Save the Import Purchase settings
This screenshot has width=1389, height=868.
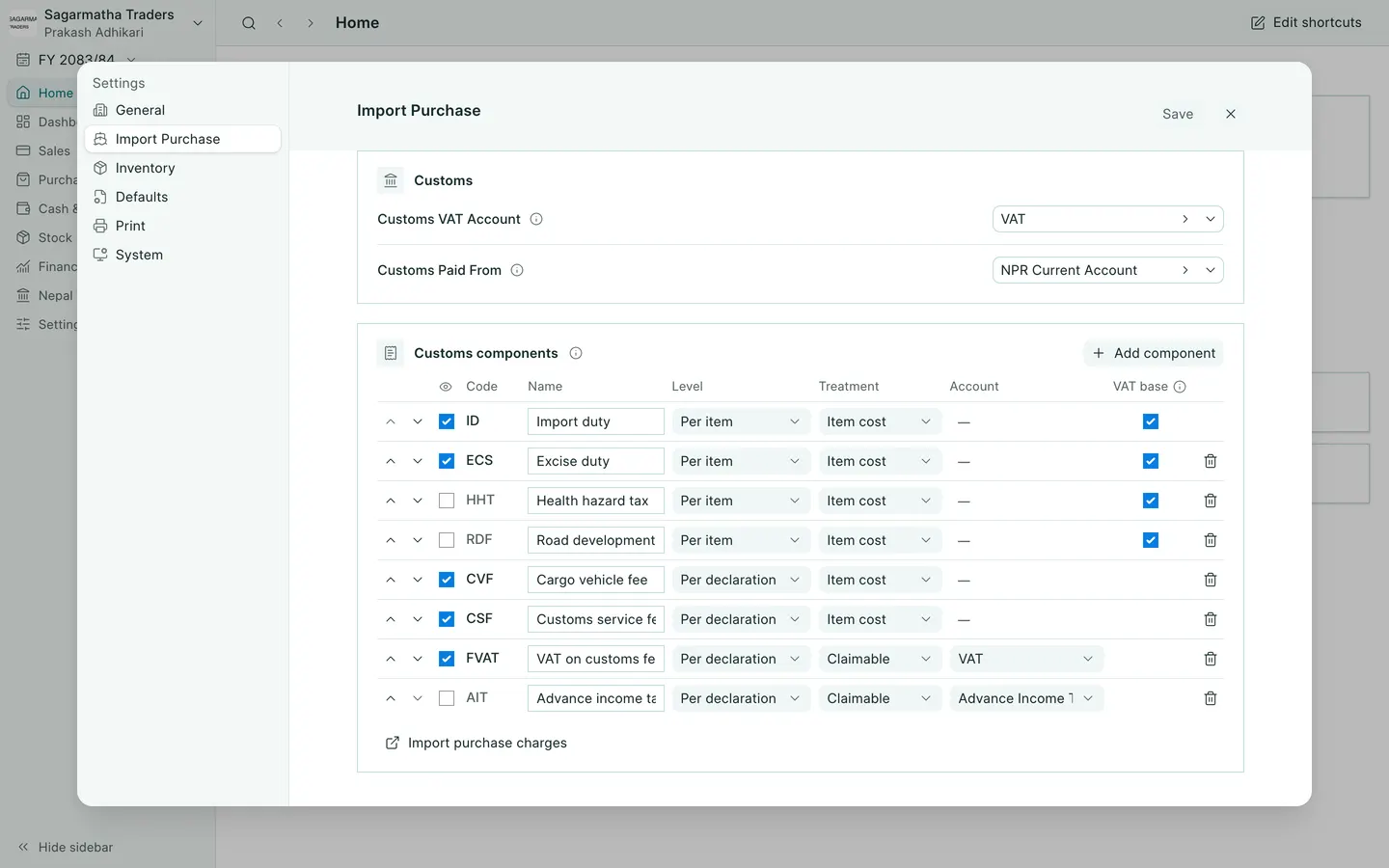click(1178, 114)
